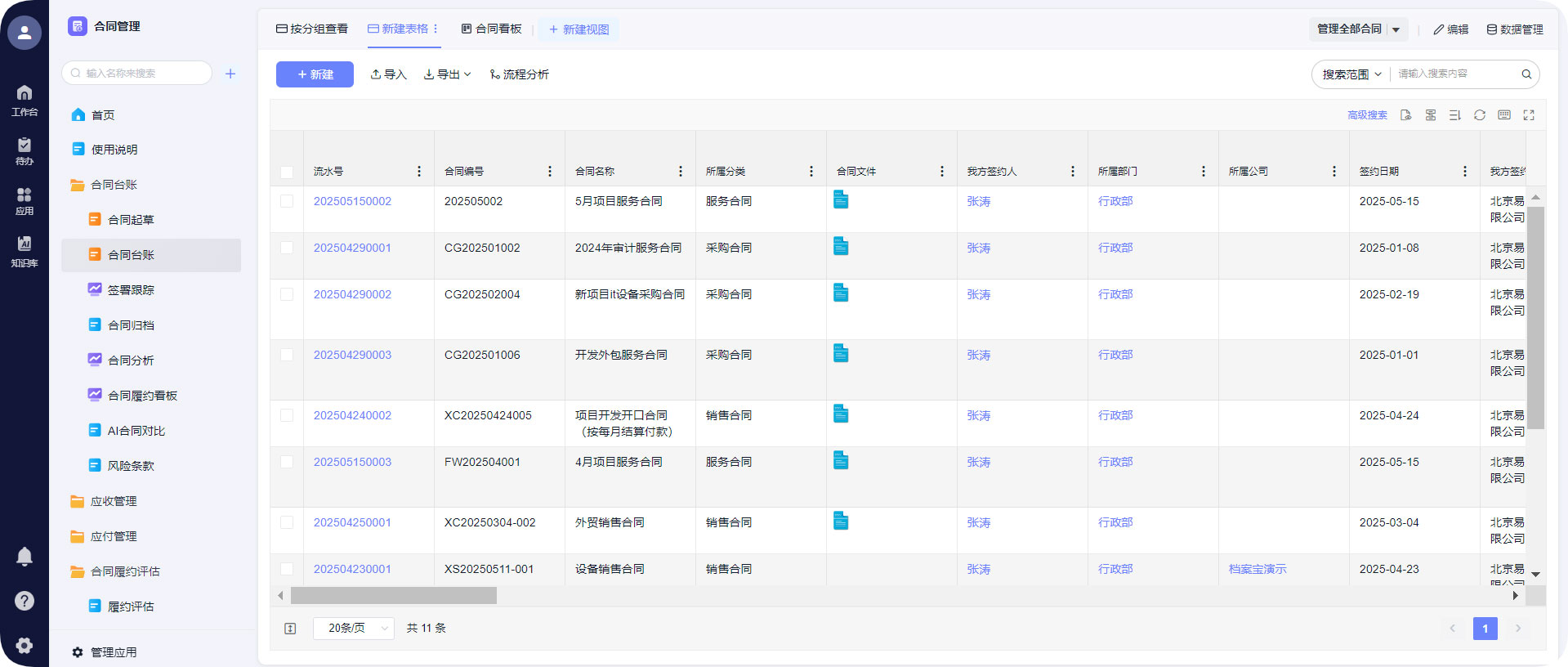Open notifications bell in left sidebar
The image size is (1568, 667).
pos(25,557)
